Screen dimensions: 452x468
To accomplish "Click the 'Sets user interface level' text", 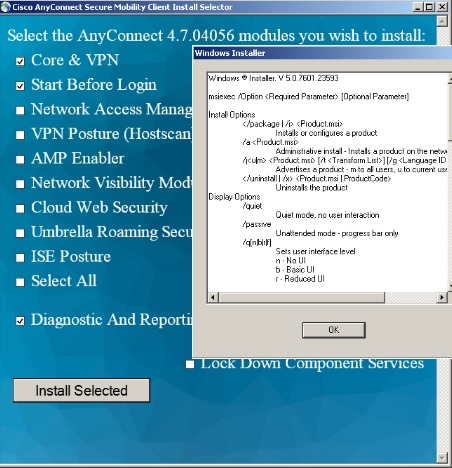I will coord(315,251).
